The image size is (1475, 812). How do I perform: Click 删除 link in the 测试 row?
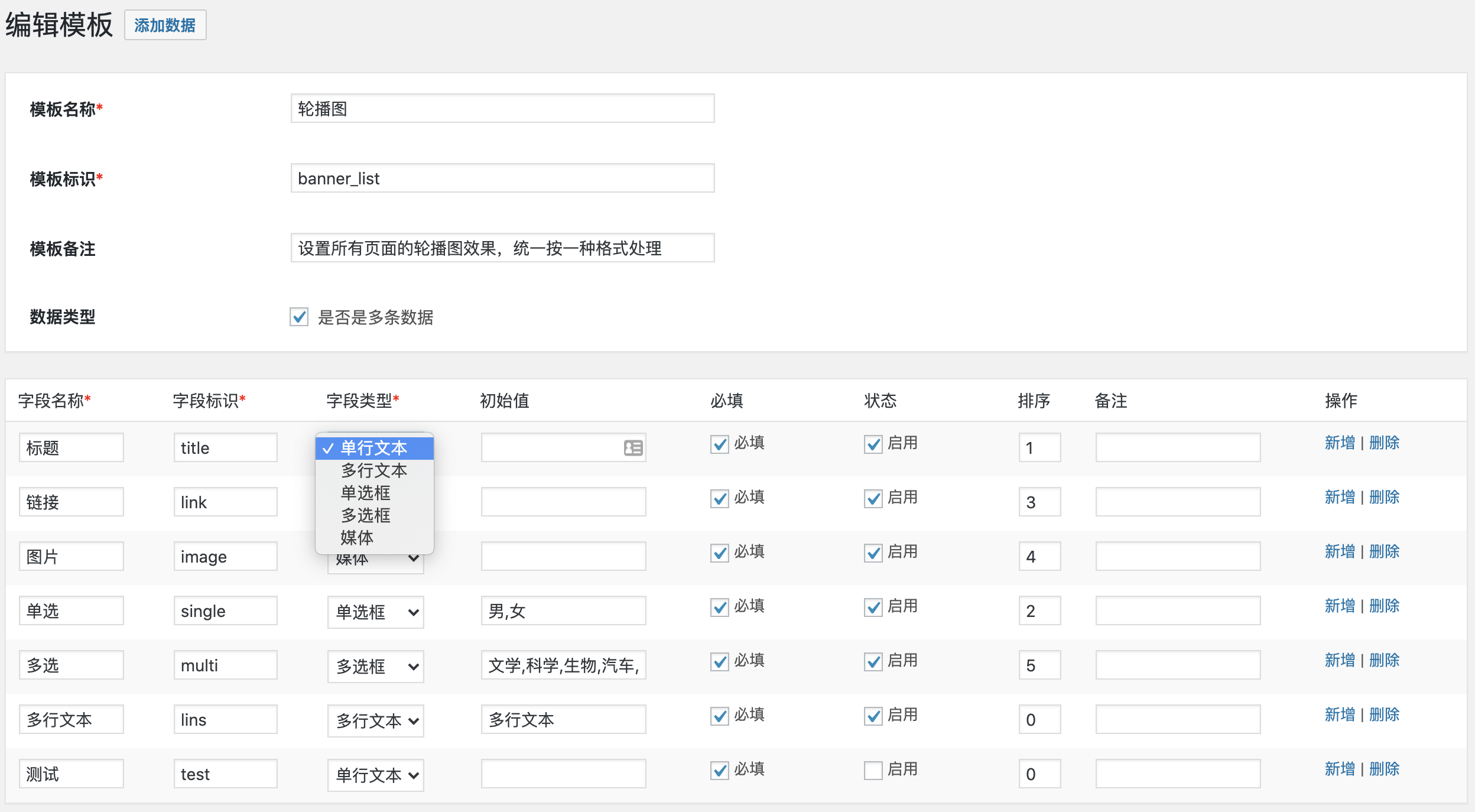[x=1384, y=769]
